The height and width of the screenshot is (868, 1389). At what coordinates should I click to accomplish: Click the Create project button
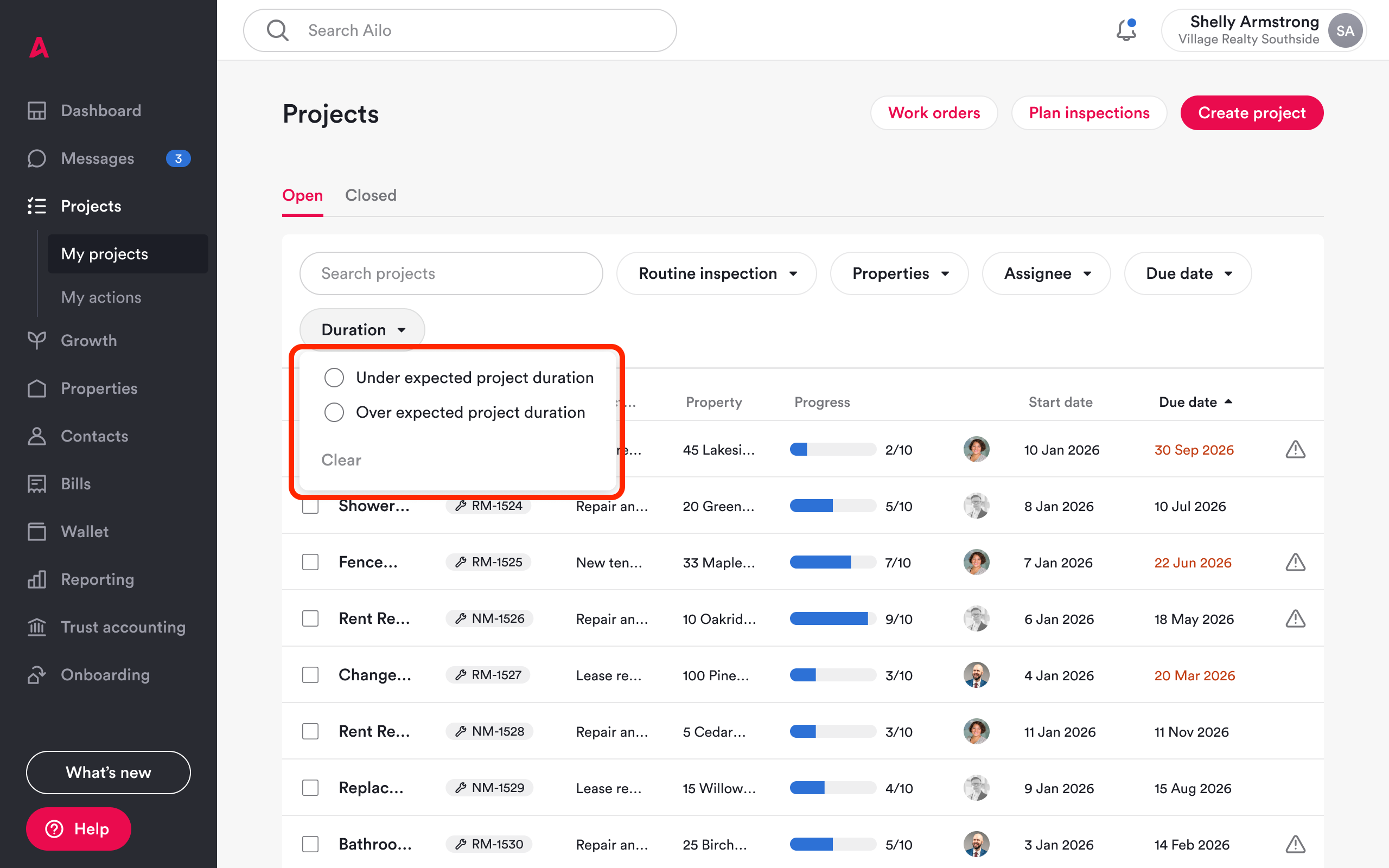tap(1251, 113)
